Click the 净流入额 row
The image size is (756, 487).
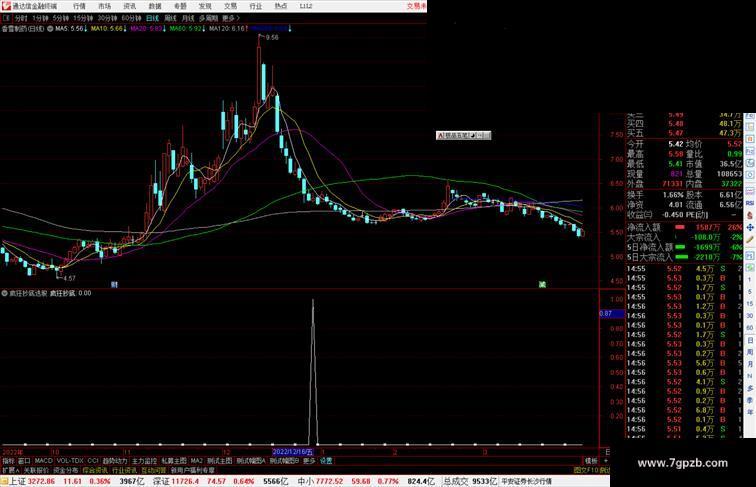pyautogui.click(x=685, y=227)
